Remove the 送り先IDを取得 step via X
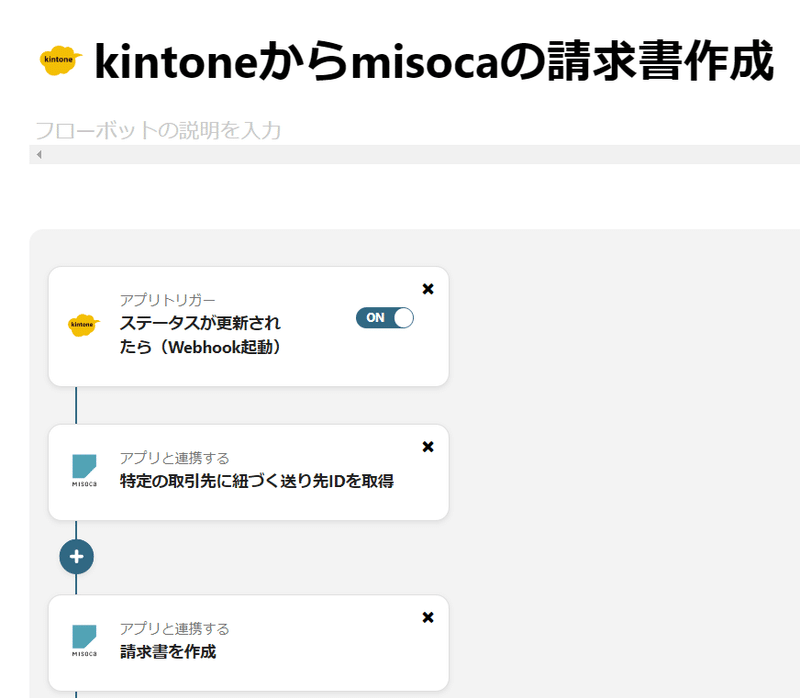The height and width of the screenshot is (698, 800). (x=428, y=447)
